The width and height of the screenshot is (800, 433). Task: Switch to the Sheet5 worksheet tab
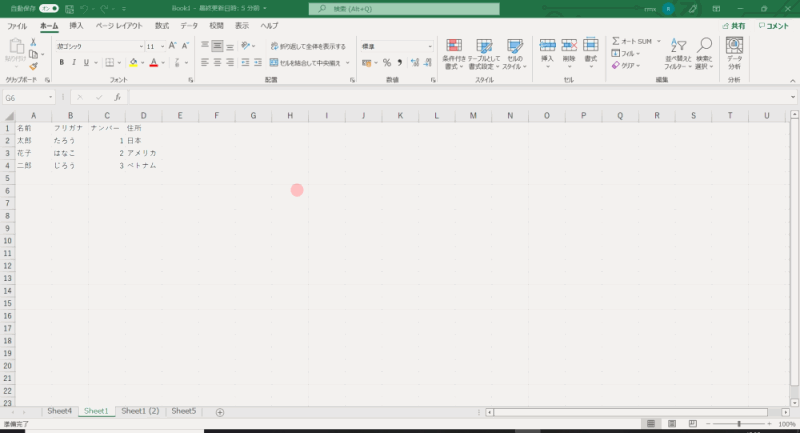click(x=184, y=411)
